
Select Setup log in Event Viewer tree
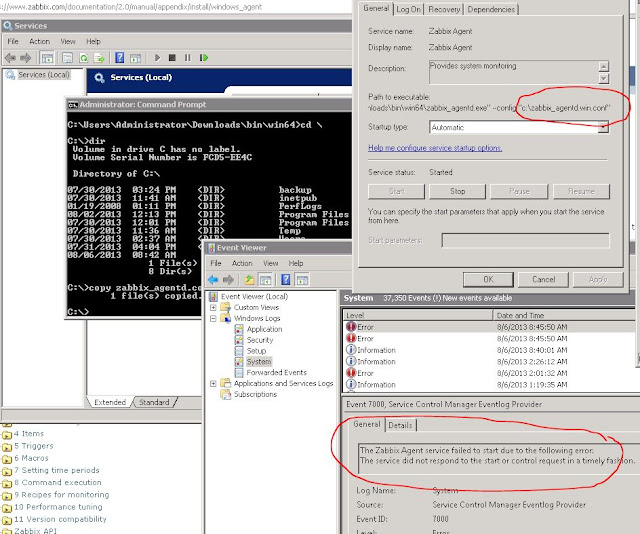[x=256, y=351]
